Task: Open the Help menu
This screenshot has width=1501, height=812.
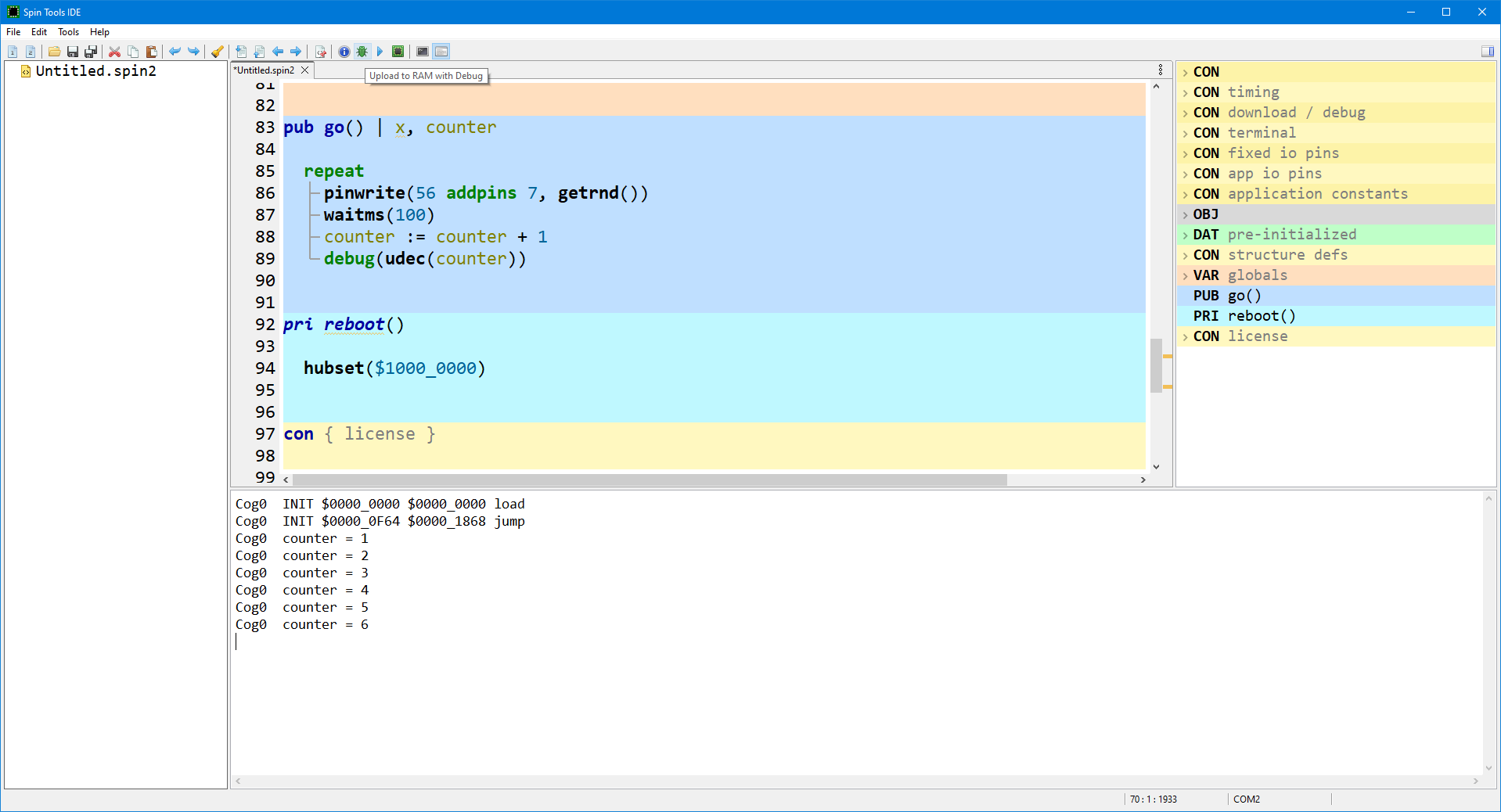Action: pyautogui.click(x=99, y=32)
